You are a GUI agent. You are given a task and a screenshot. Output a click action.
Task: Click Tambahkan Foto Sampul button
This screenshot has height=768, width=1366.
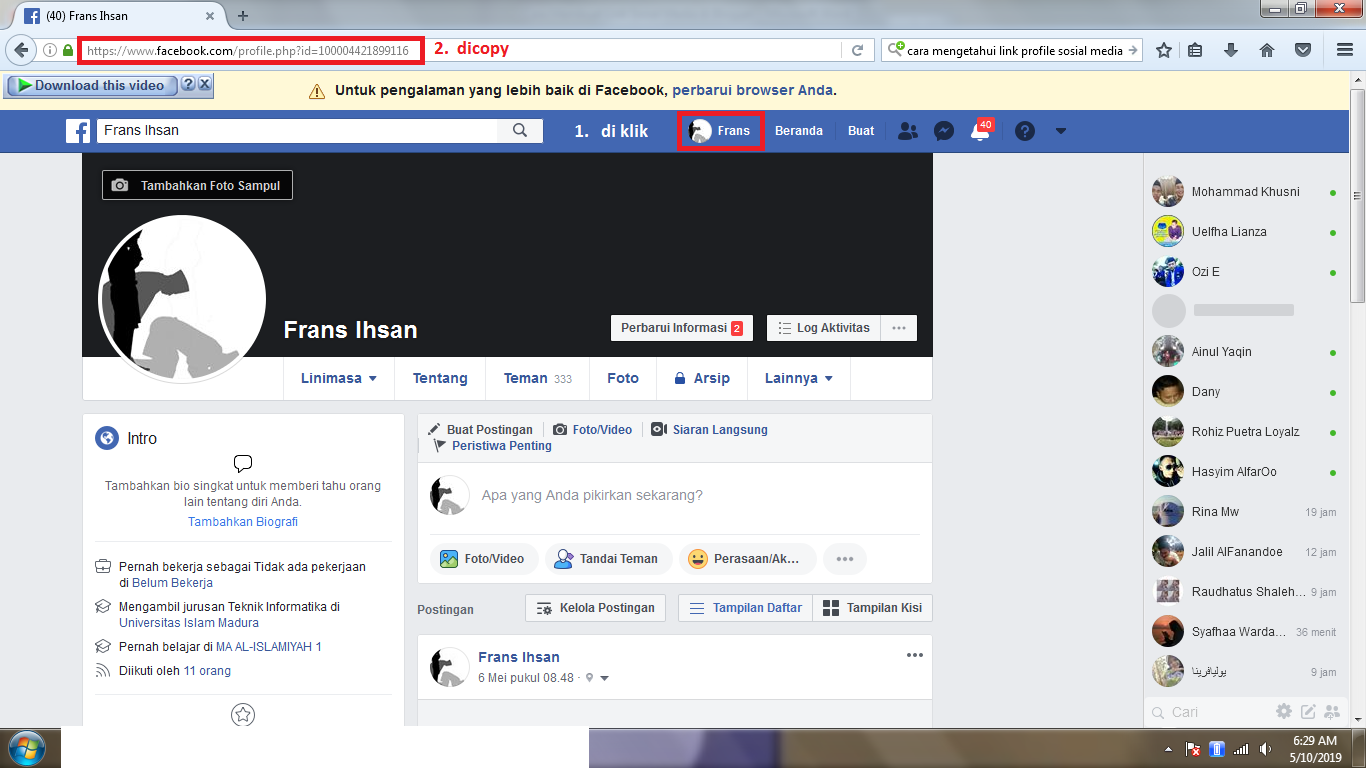pos(198,186)
